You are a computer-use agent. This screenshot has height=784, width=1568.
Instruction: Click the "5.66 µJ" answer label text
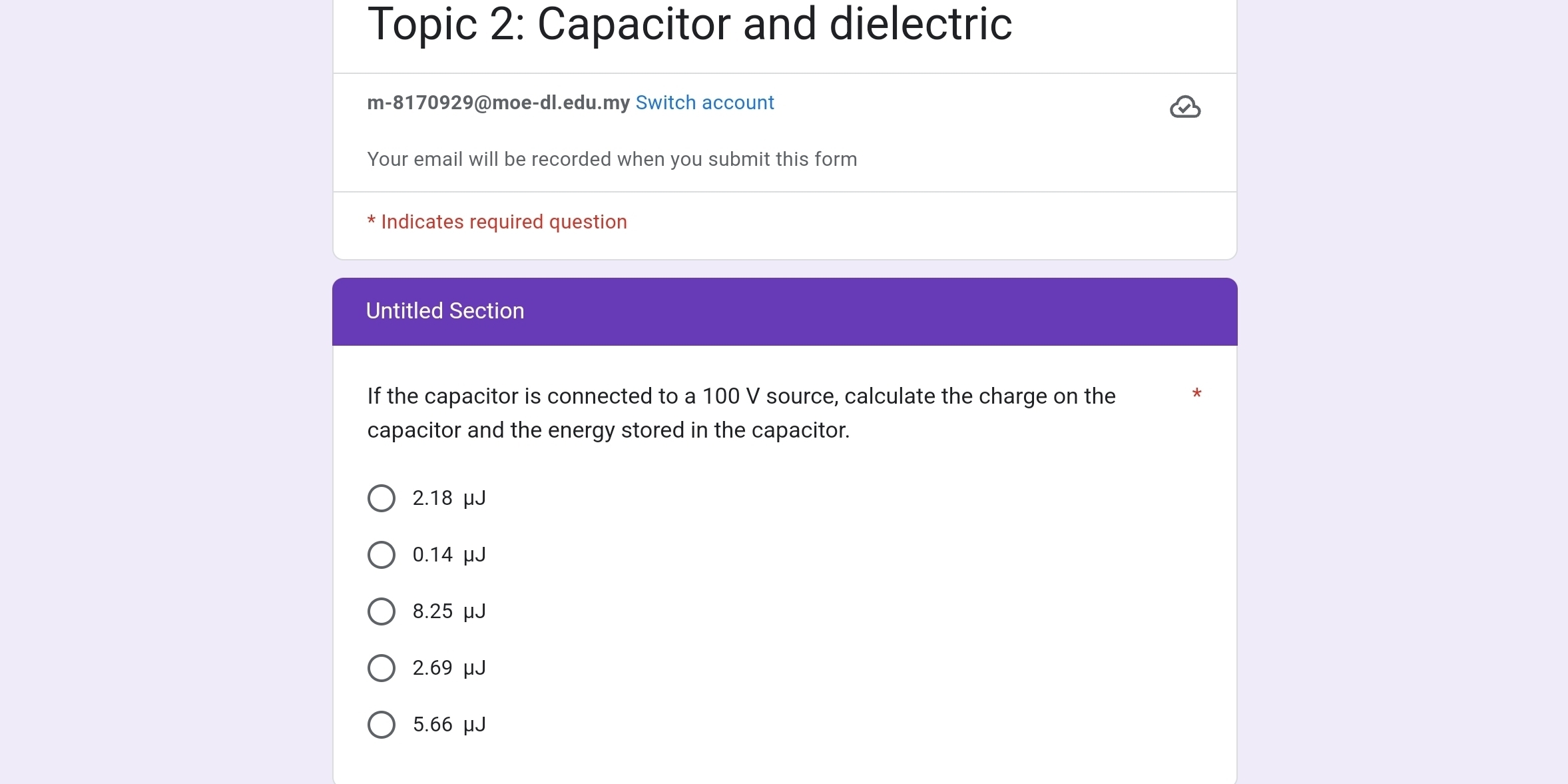pos(449,725)
